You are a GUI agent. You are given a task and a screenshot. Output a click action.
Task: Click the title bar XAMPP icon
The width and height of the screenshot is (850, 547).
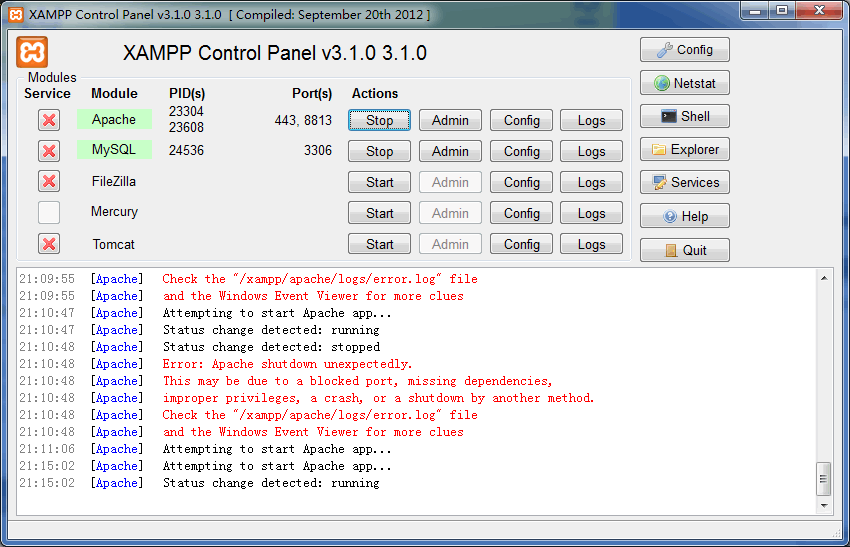point(16,15)
